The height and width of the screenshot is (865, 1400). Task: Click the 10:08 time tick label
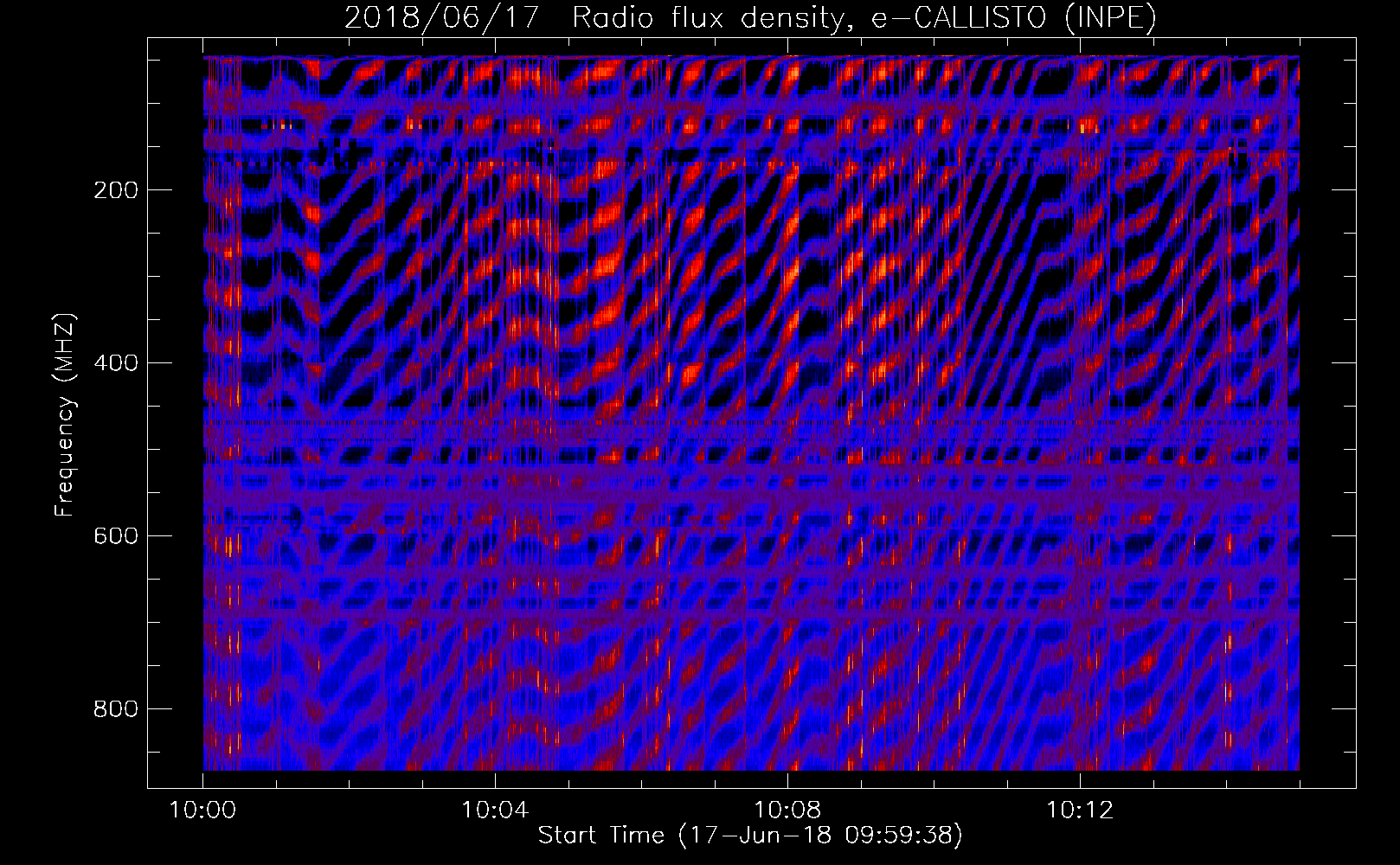tap(787, 811)
